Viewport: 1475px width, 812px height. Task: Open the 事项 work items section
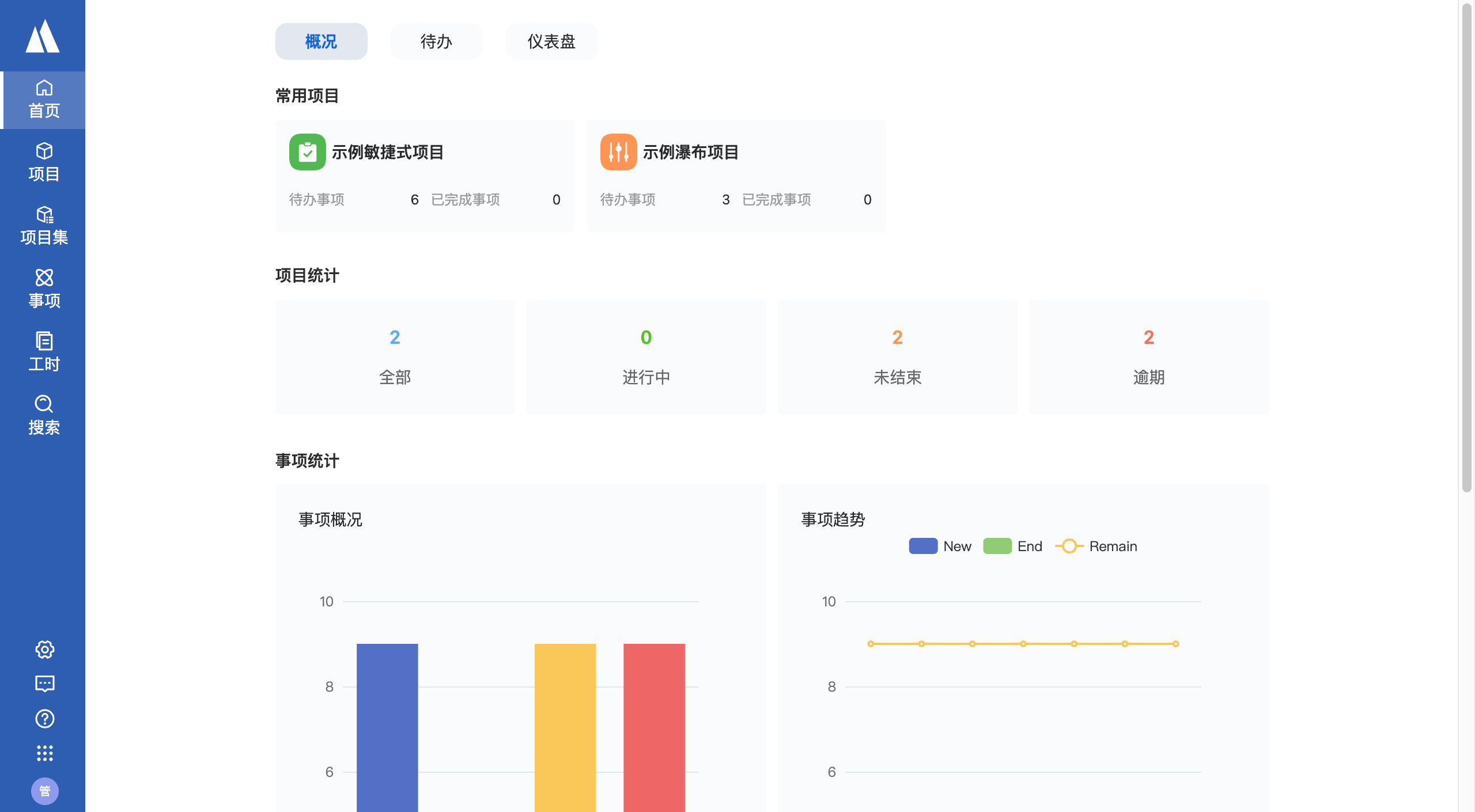click(44, 289)
